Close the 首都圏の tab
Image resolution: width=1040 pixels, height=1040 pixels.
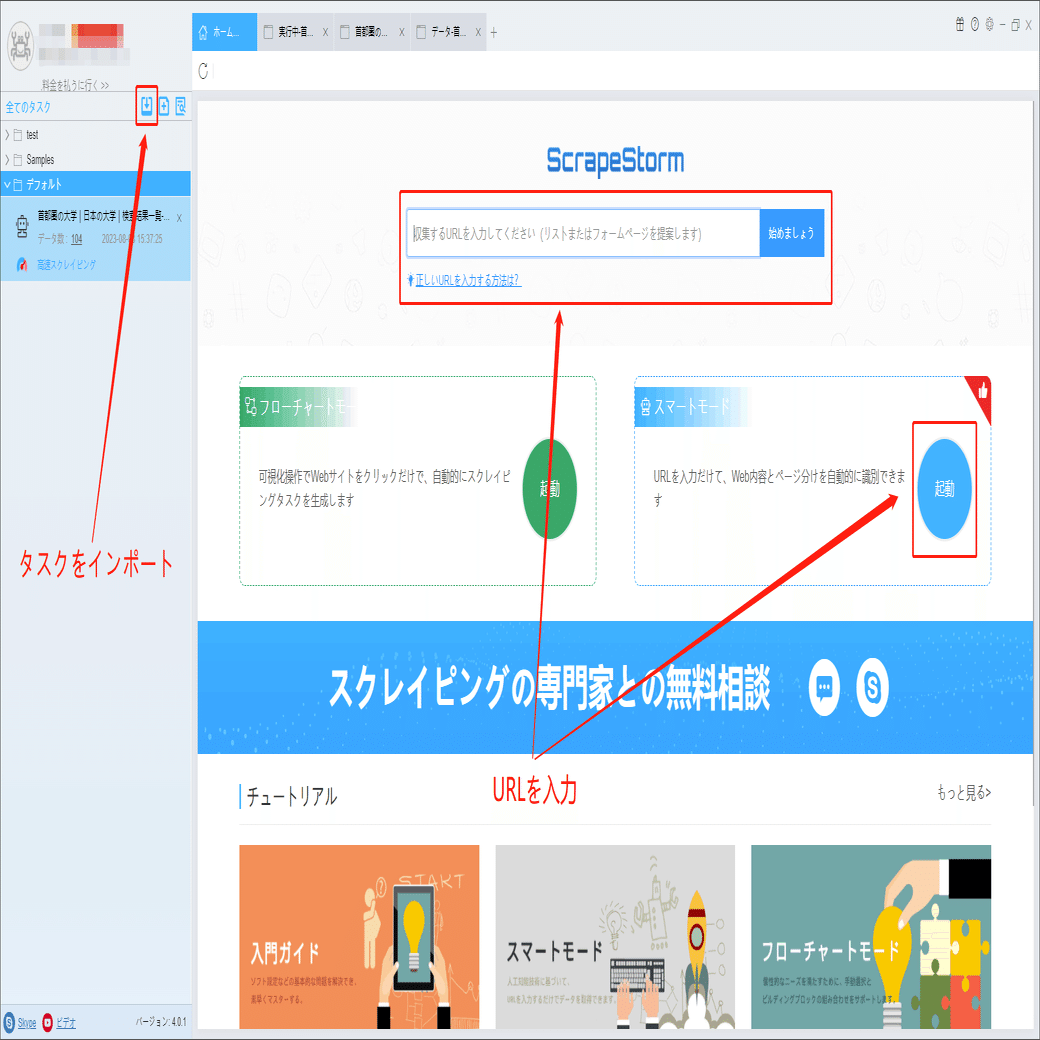click(401, 32)
